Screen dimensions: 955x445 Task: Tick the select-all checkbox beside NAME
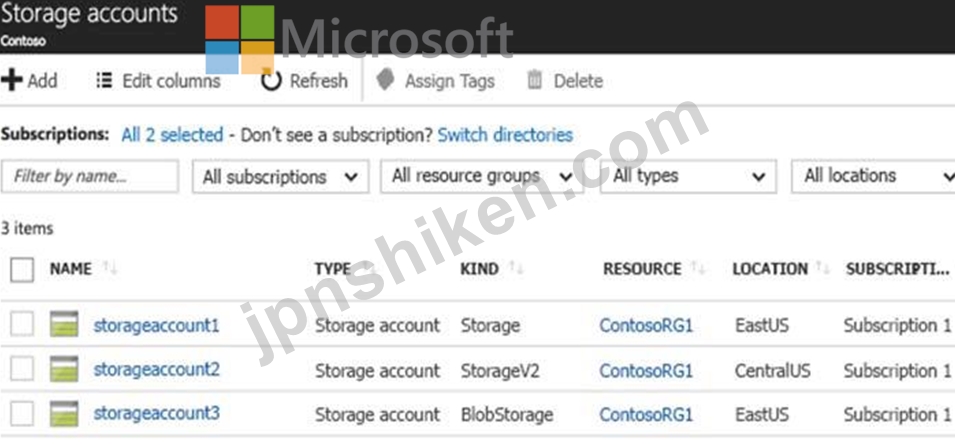22,269
